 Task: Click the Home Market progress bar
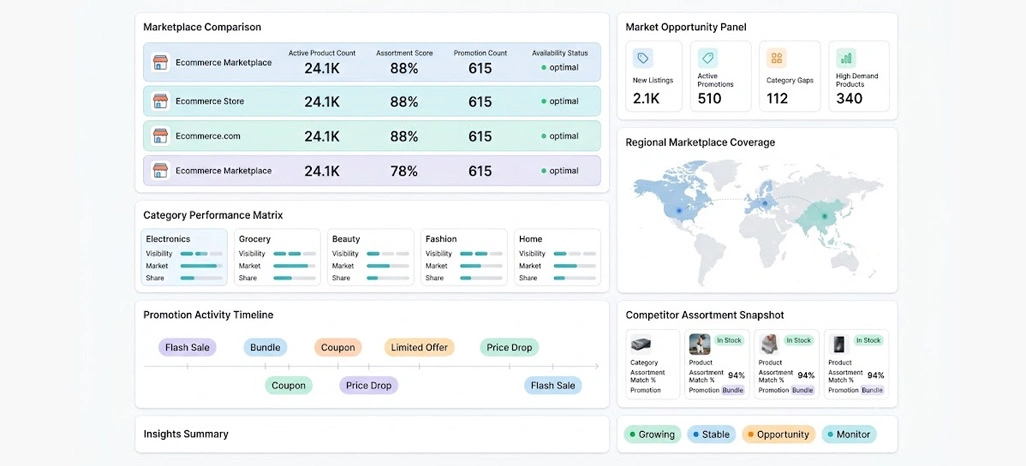(x=575, y=266)
